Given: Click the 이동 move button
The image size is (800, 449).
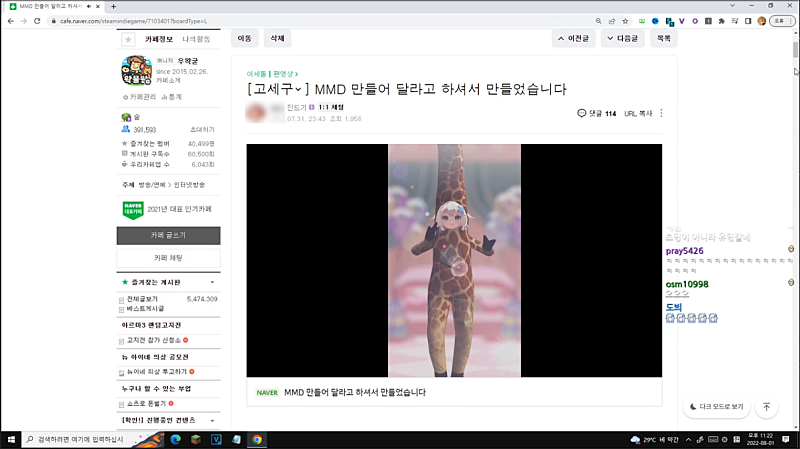Looking at the screenshot, I should (244, 38).
